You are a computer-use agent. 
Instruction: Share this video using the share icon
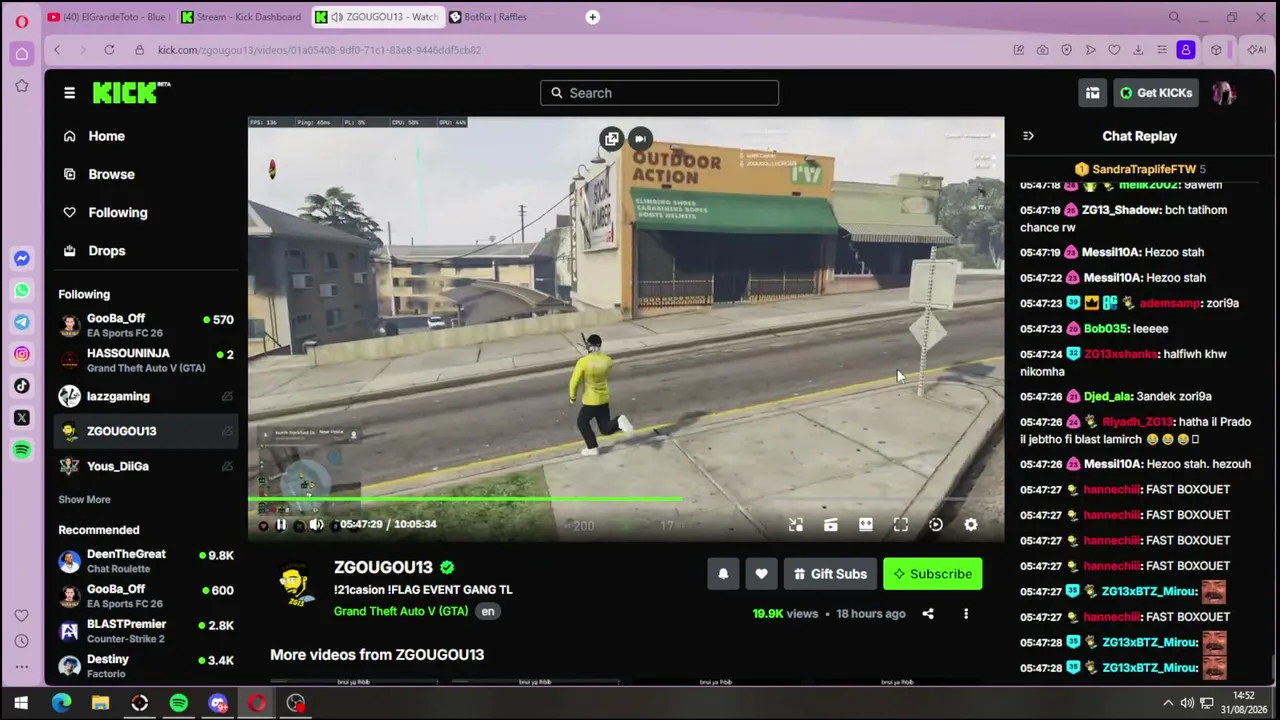tap(928, 614)
